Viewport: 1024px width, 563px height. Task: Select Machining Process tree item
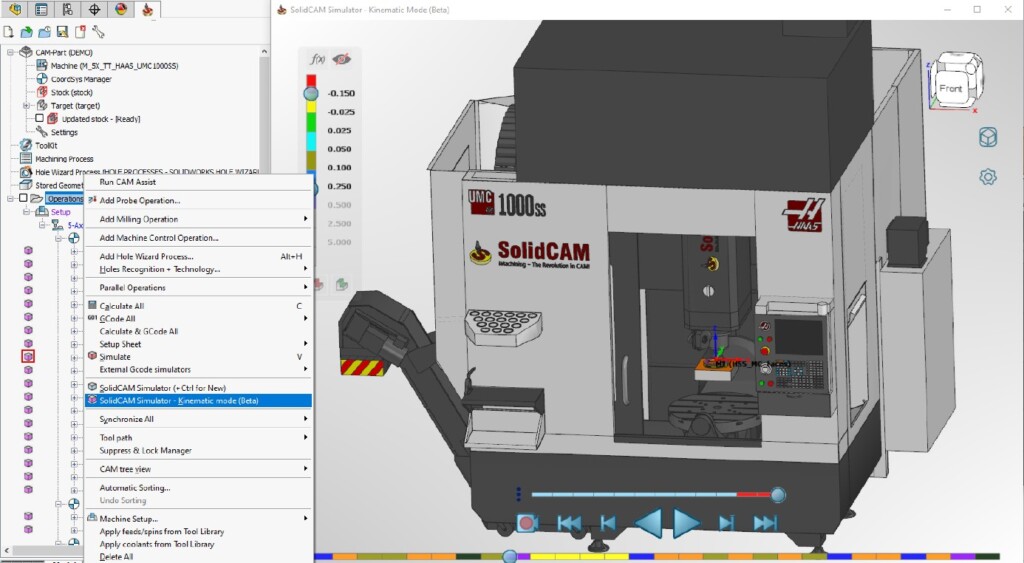pyautogui.click(x=64, y=159)
